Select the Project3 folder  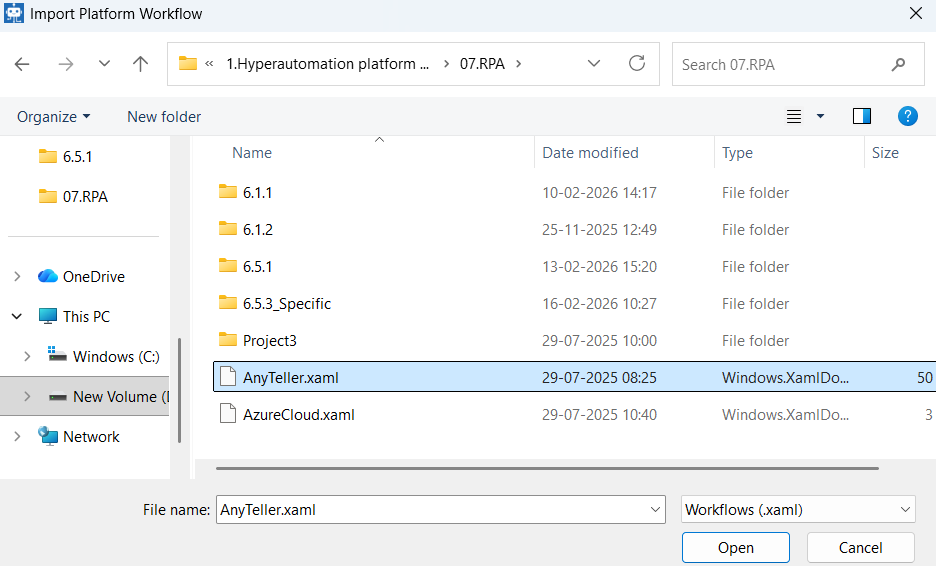tap(574, 341)
